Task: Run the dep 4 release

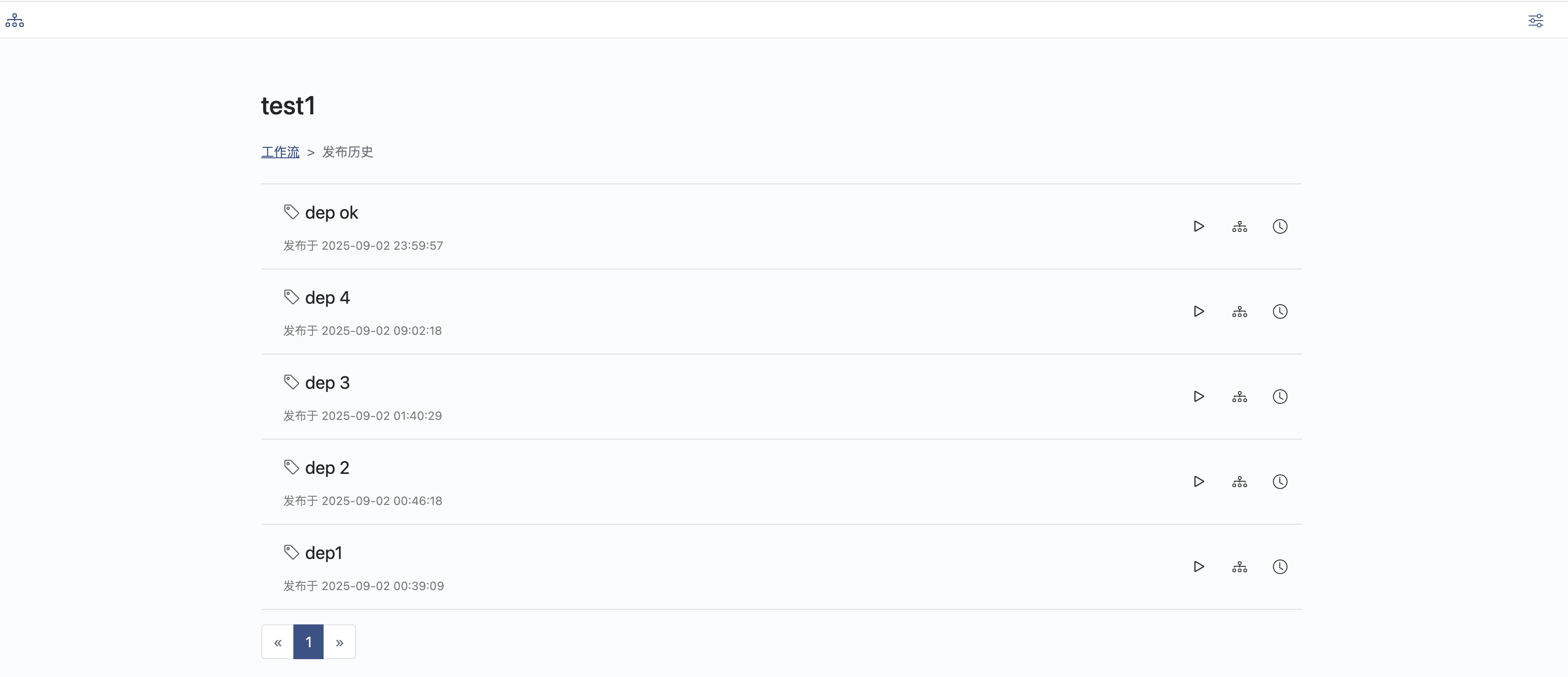Action: (x=1199, y=312)
